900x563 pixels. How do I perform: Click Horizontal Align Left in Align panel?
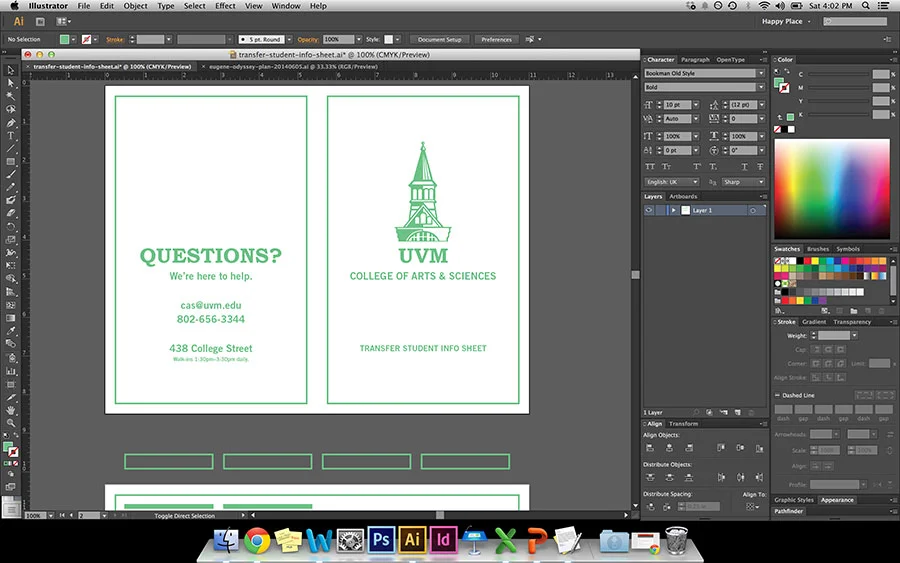pos(650,448)
